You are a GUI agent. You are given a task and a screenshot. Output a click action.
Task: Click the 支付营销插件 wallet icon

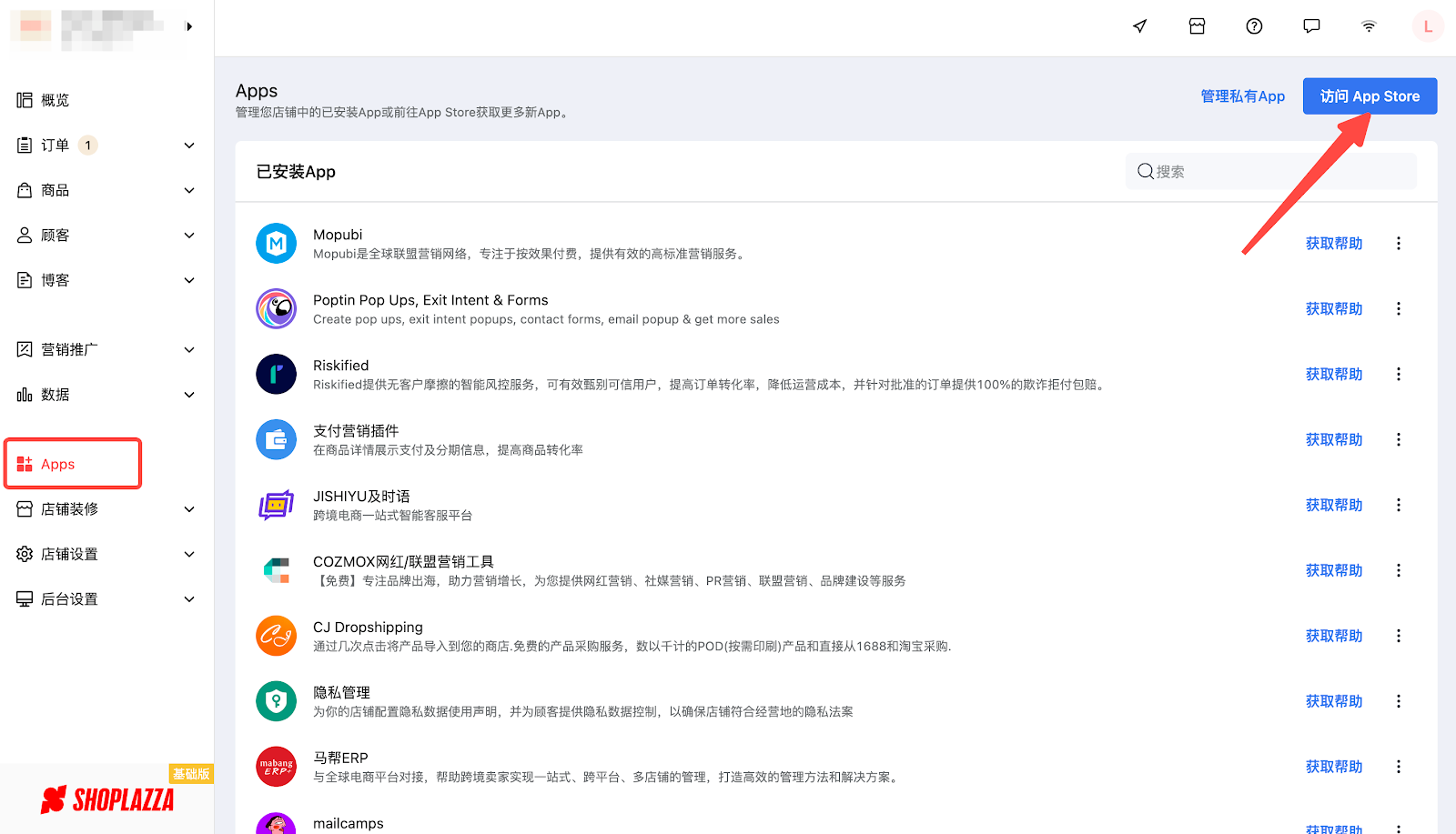276,439
